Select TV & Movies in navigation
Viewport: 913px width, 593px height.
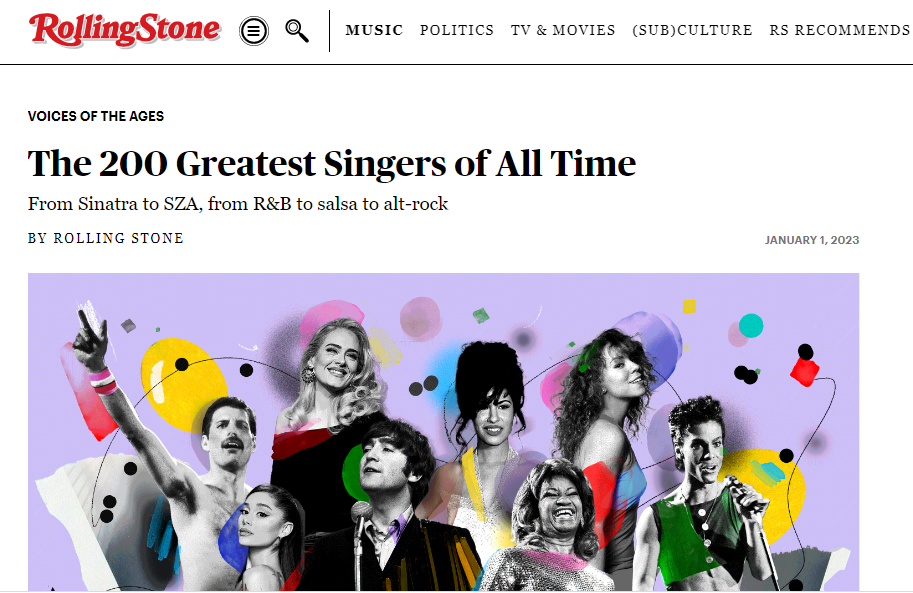click(x=563, y=30)
